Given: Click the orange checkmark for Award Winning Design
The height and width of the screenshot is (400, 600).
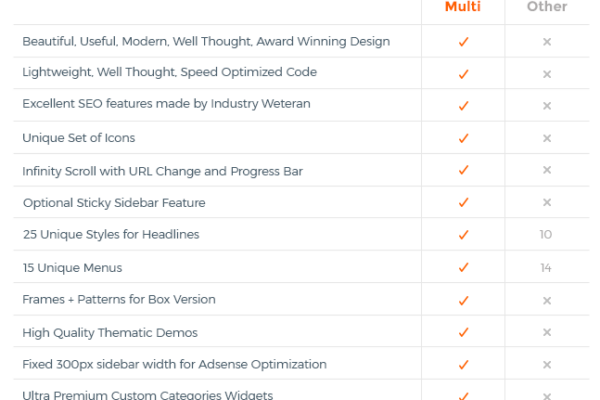Looking at the screenshot, I should click(x=463, y=41).
